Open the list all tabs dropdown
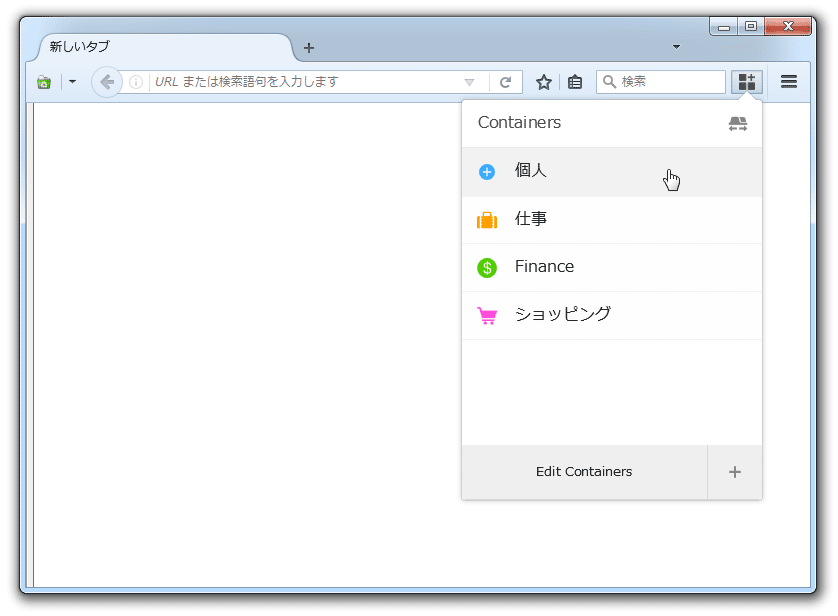 (676, 47)
